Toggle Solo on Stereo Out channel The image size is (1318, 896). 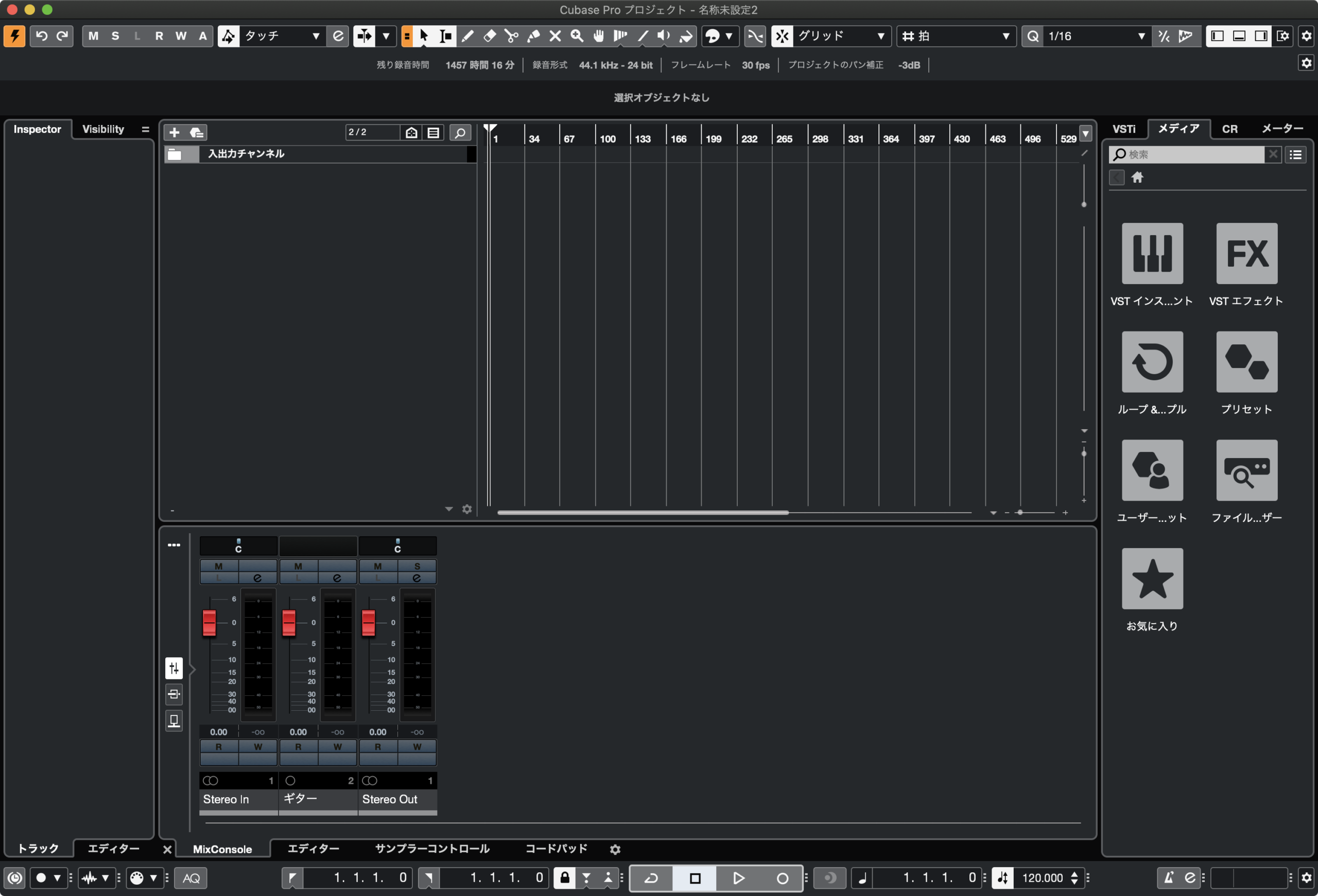click(x=417, y=566)
